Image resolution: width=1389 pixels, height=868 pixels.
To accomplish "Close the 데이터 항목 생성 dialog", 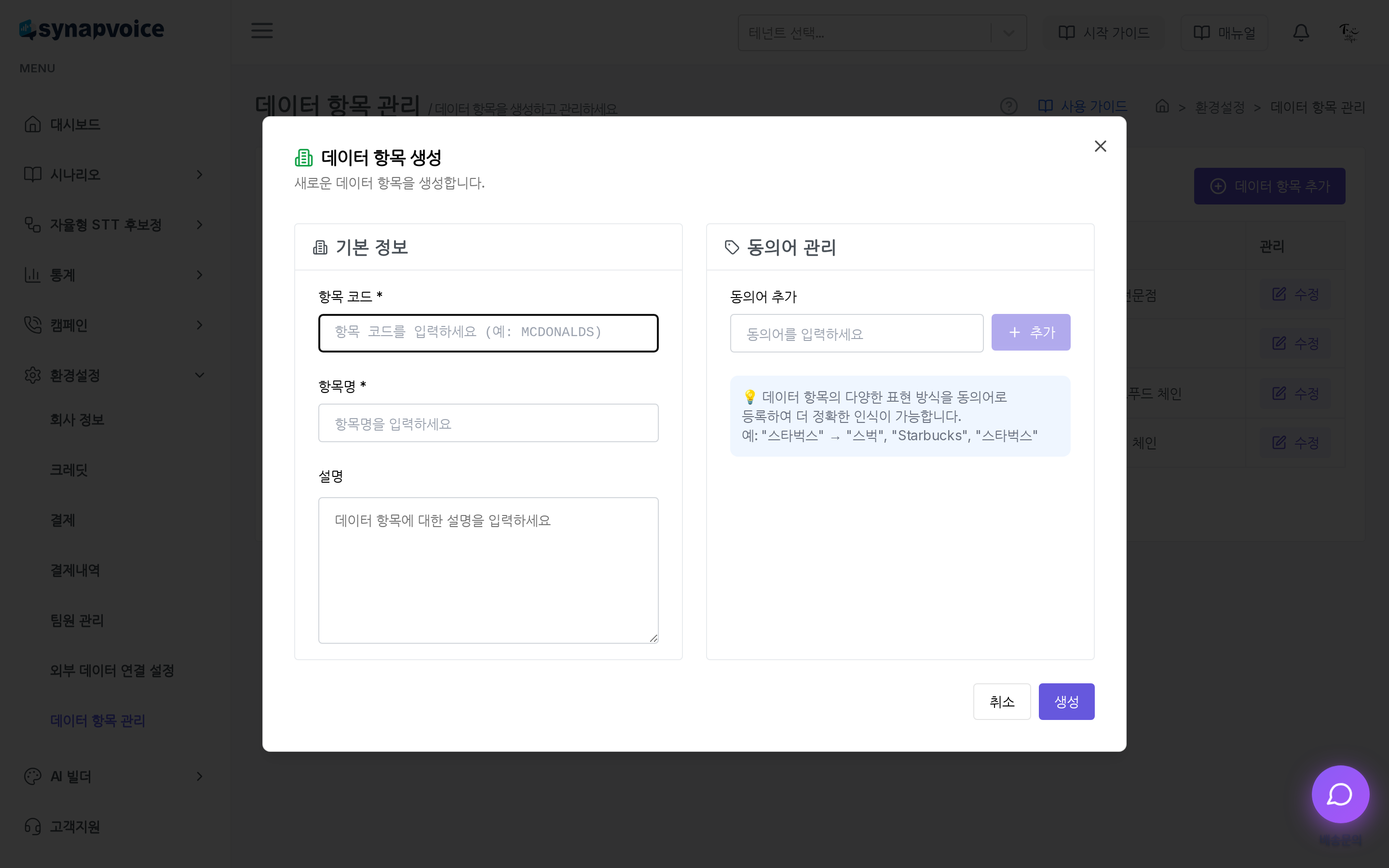I will tap(1100, 147).
